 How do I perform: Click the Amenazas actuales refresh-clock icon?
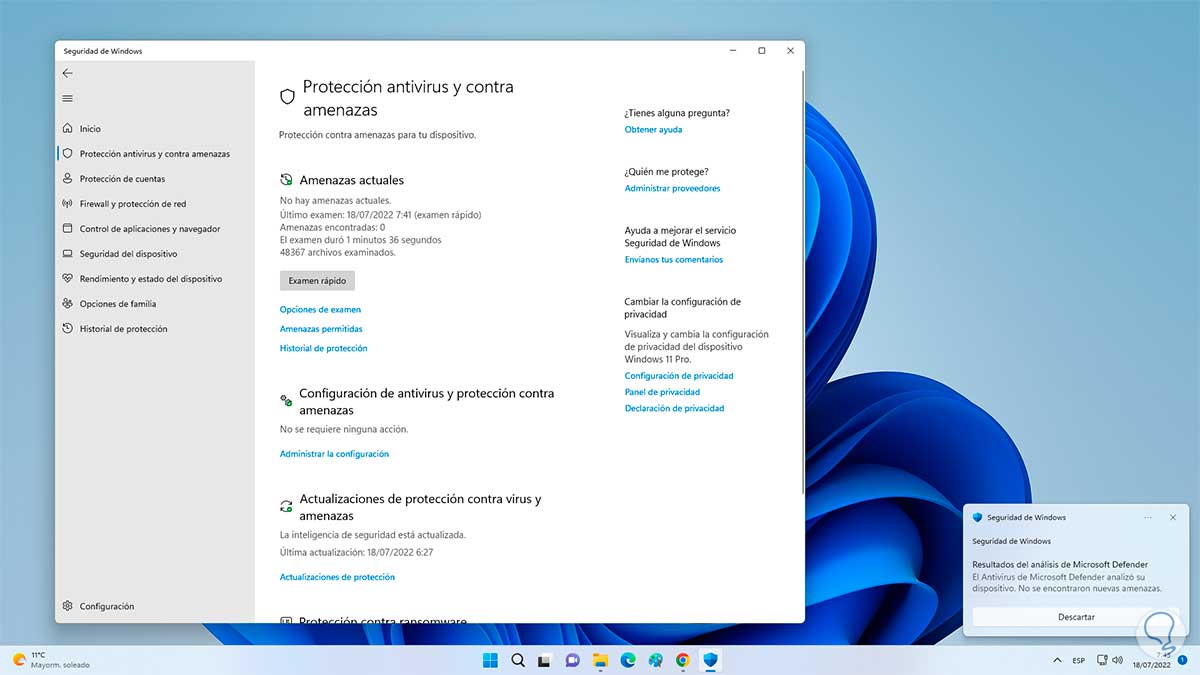coord(286,180)
